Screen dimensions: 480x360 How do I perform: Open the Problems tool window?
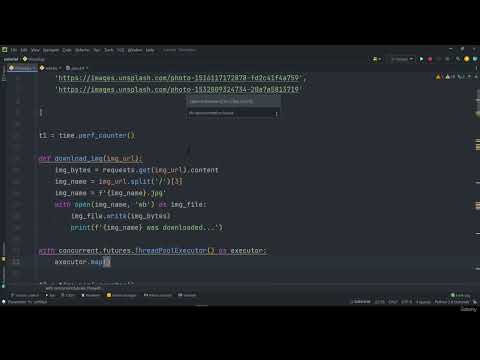click(x=91, y=295)
